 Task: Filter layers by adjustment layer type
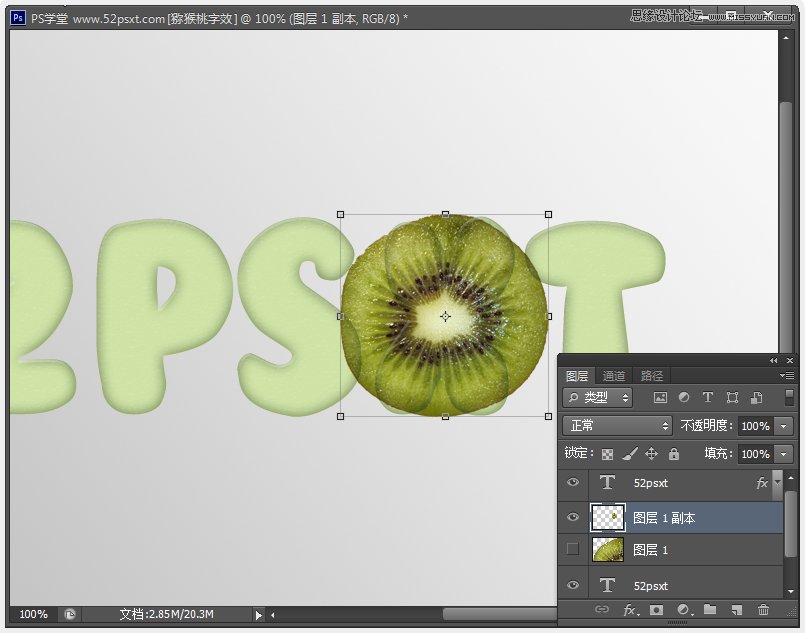[x=684, y=397]
